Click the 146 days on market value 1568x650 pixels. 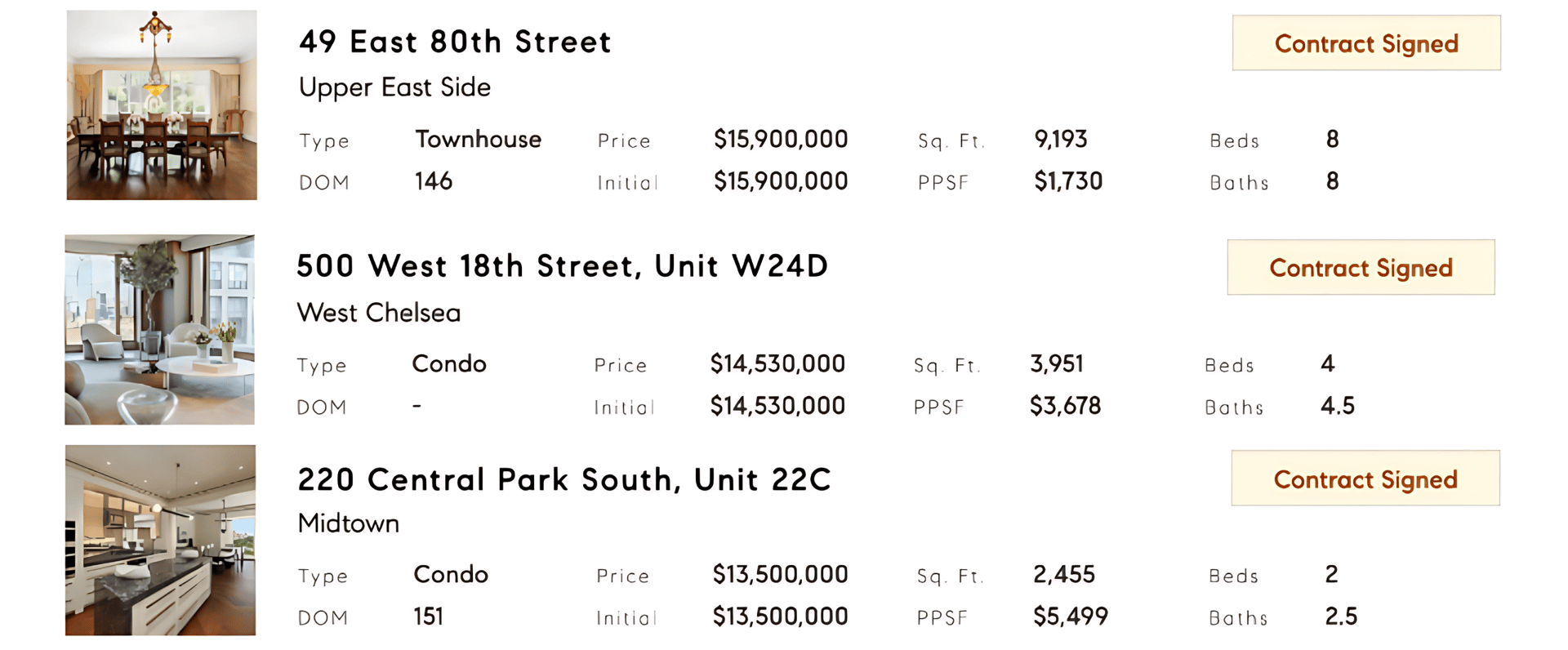click(x=434, y=181)
